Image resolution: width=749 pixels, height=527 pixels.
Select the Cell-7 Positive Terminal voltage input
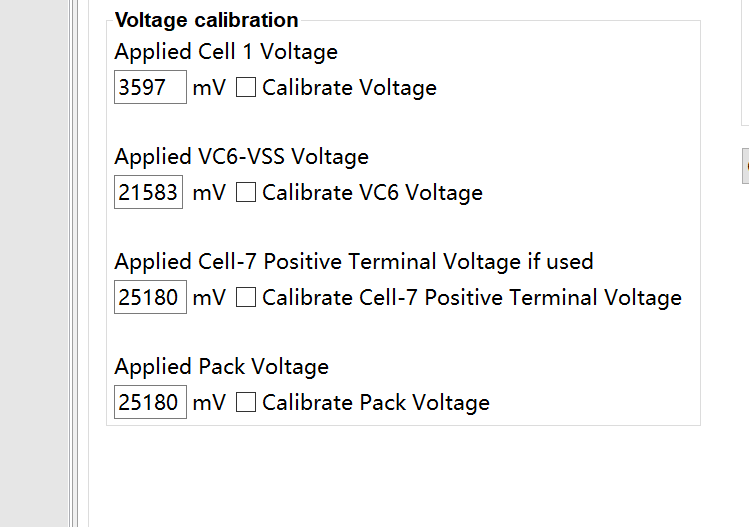tap(150, 298)
